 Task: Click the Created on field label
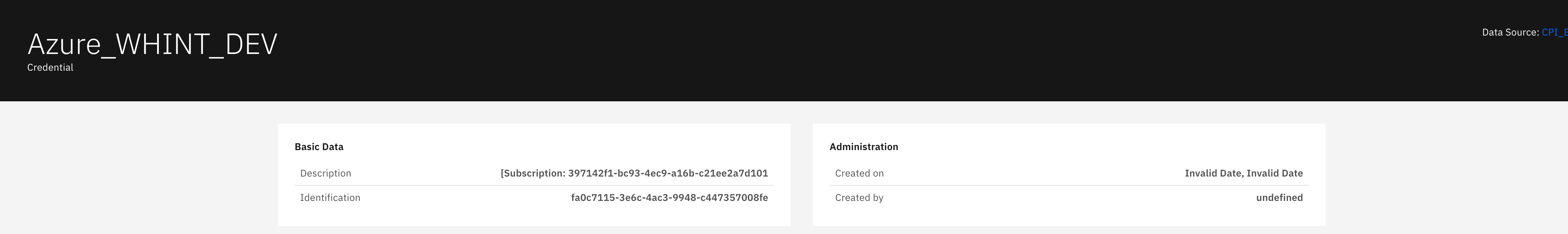[x=859, y=173]
